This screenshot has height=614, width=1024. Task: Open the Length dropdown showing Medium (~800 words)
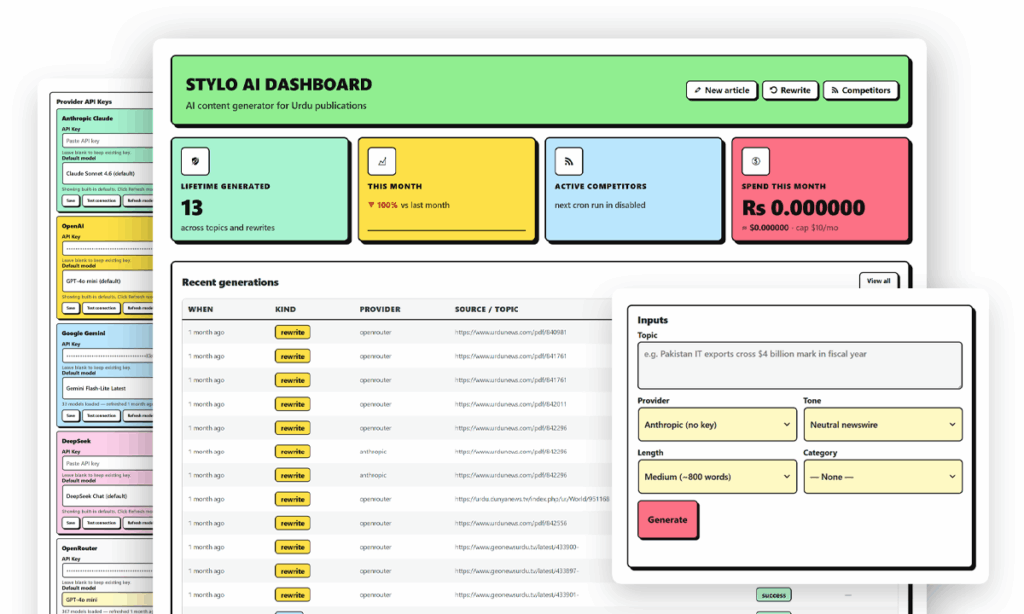pyautogui.click(x=717, y=477)
